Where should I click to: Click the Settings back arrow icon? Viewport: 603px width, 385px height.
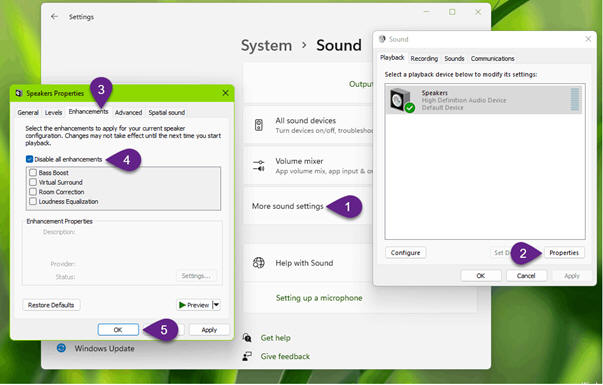pyautogui.click(x=54, y=17)
